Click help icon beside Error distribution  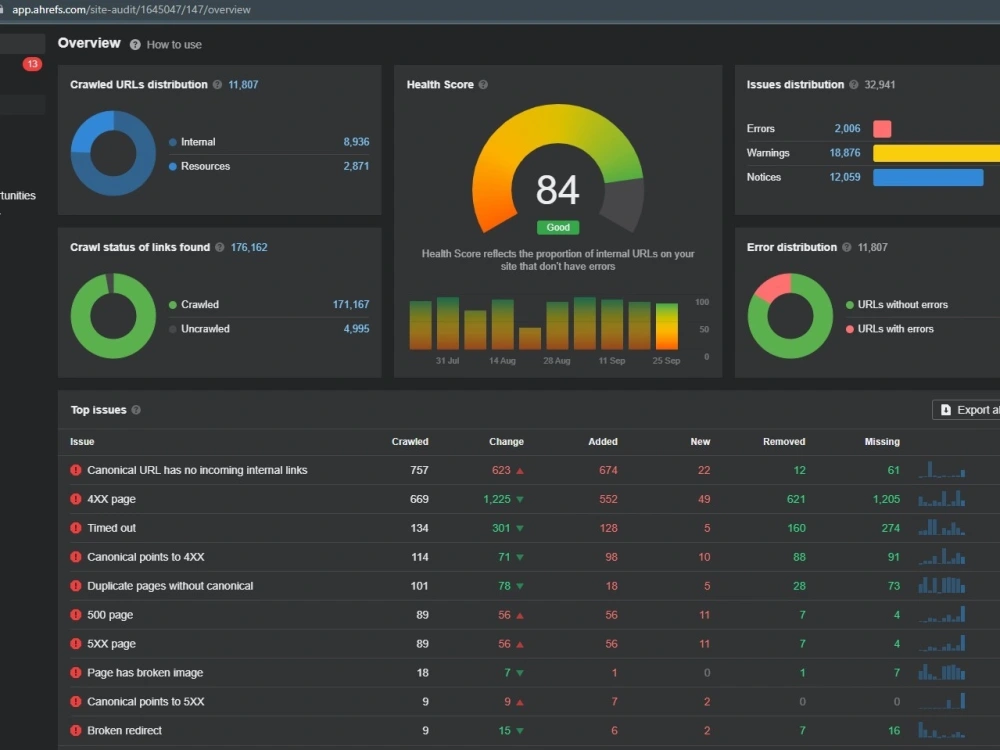tap(847, 247)
